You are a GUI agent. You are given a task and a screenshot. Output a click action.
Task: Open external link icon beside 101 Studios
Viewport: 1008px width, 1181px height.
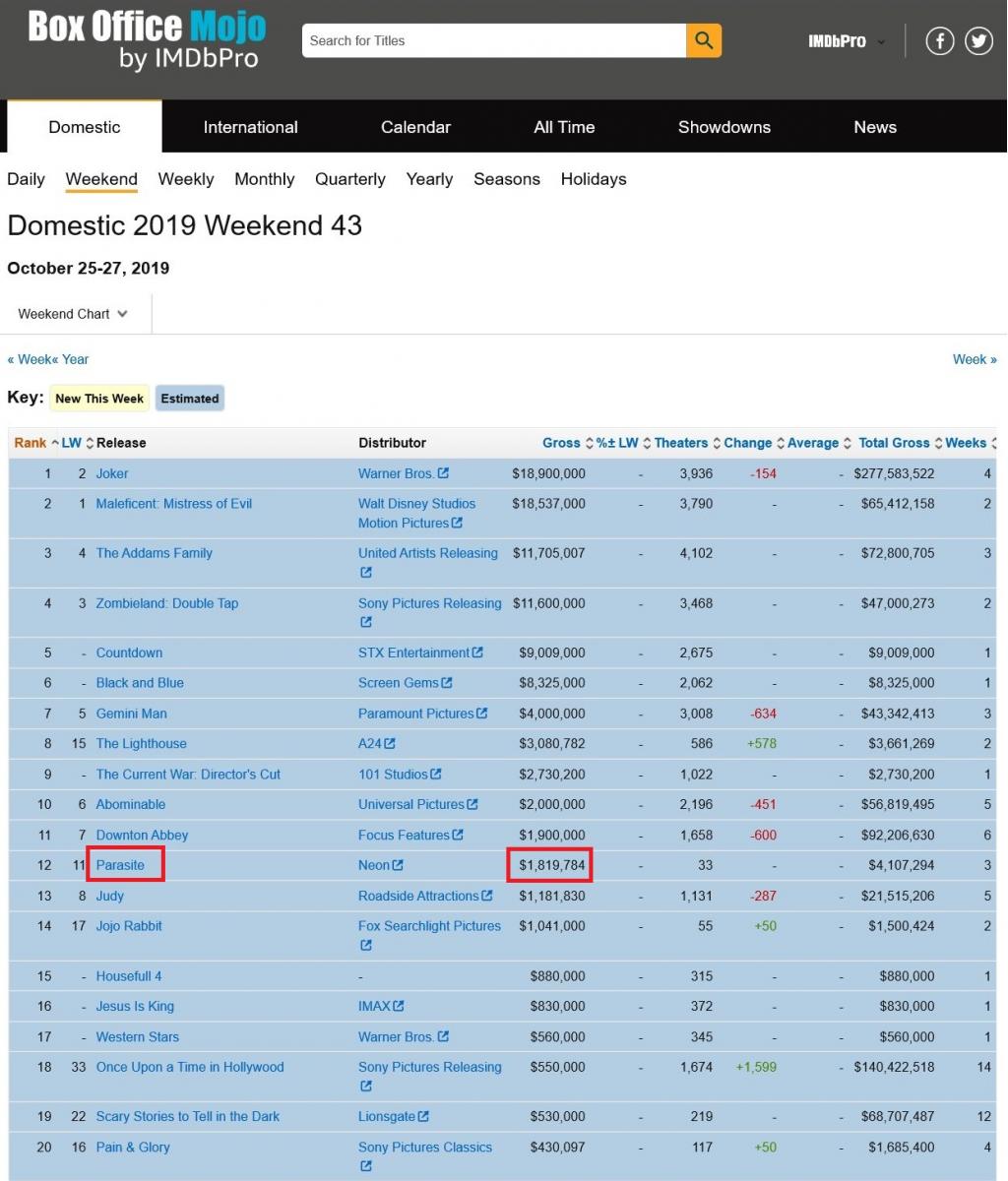pos(436,775)
